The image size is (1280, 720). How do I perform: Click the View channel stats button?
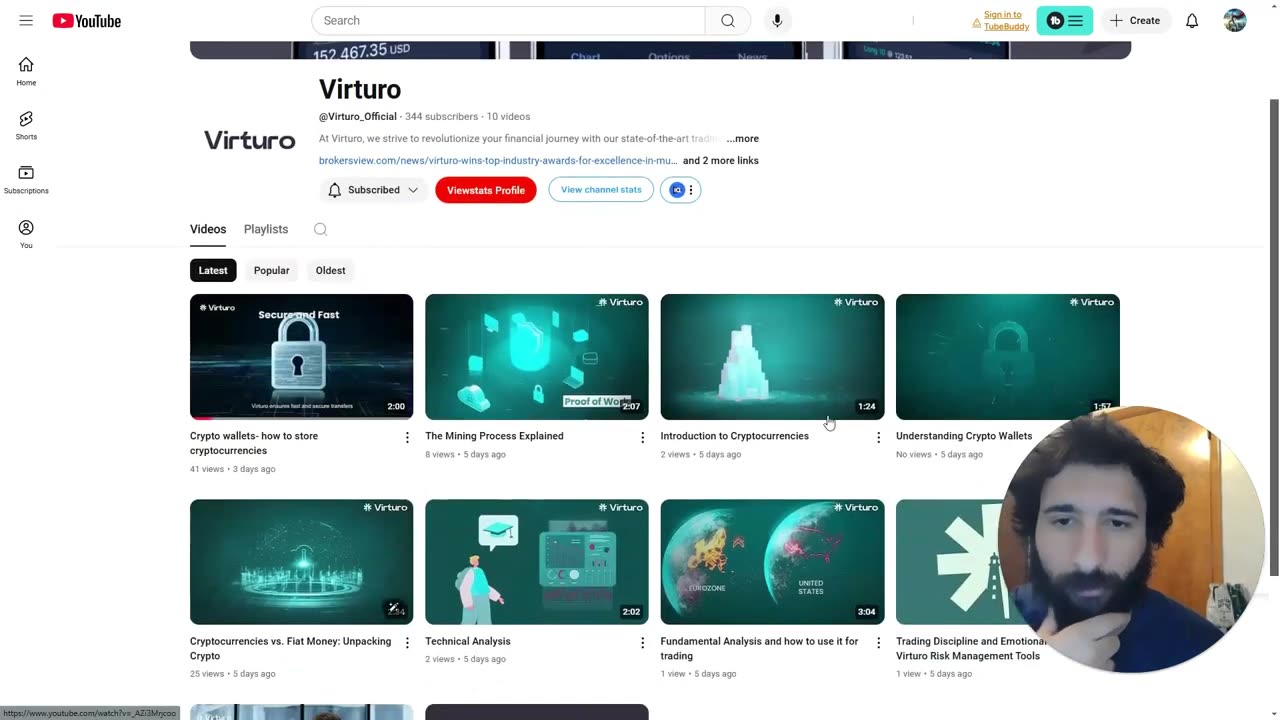click(x=601, y=190)
